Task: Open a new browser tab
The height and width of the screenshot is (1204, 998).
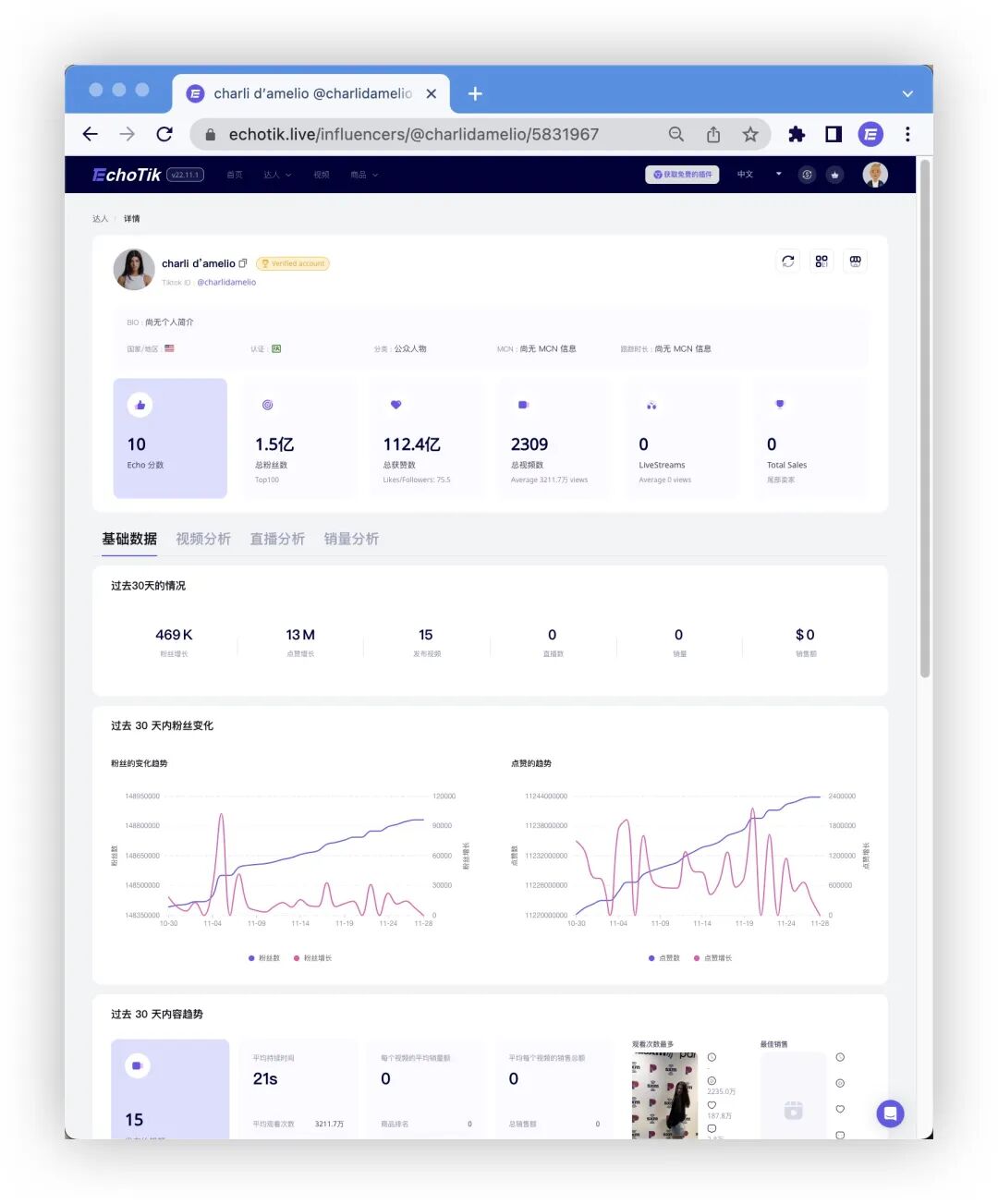Action: click(475, 93)
